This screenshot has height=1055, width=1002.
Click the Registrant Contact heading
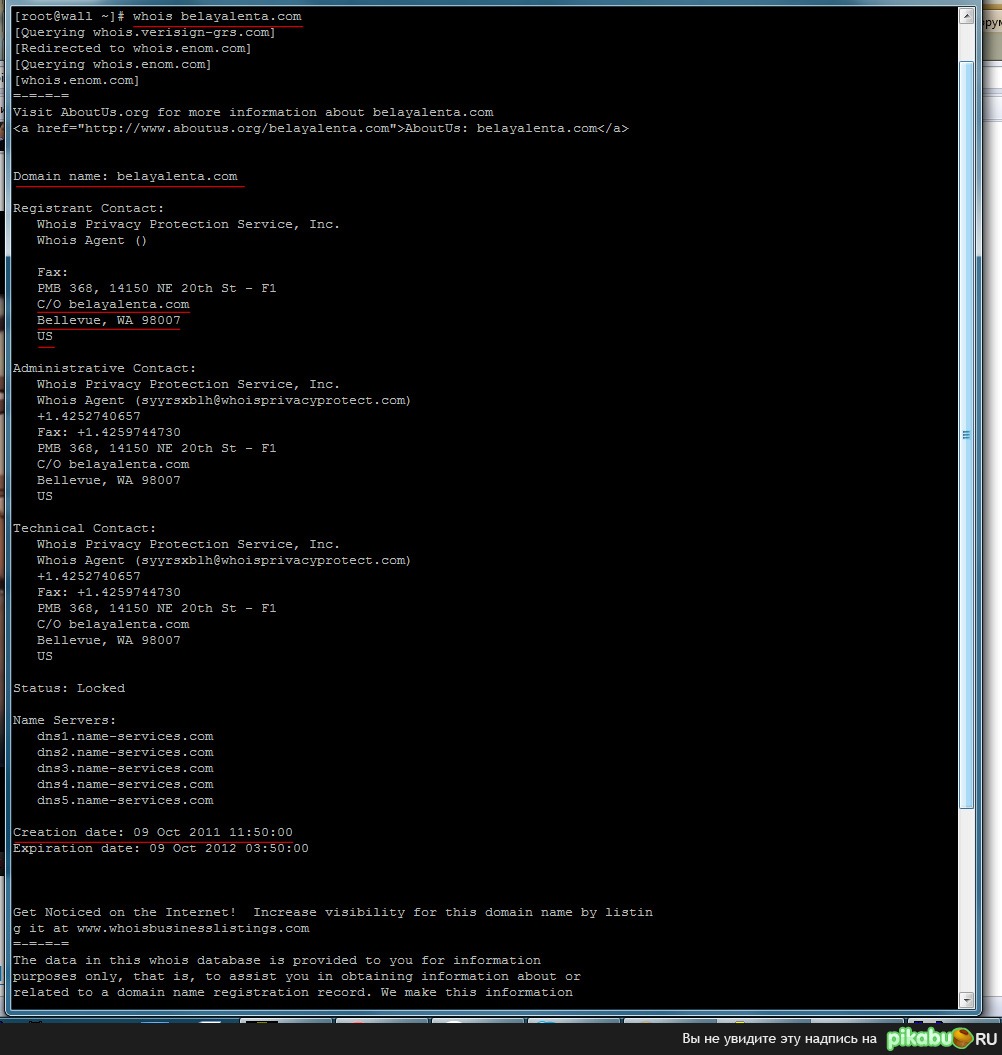(x=88, y=209)
